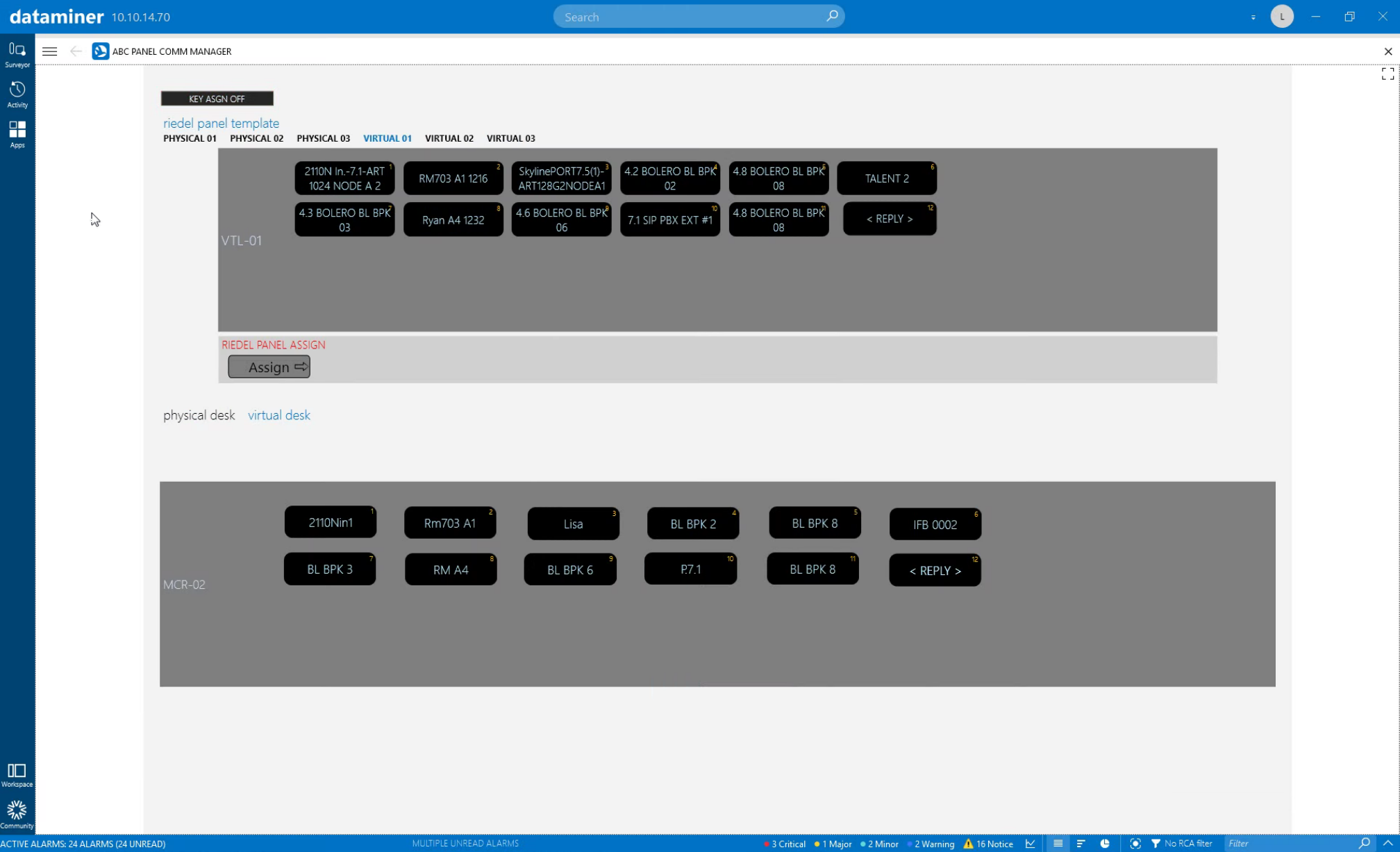Click the VTL-01 panel REPLY key
This screenshot has width=1400, height=852.
(x=890, y=219)
